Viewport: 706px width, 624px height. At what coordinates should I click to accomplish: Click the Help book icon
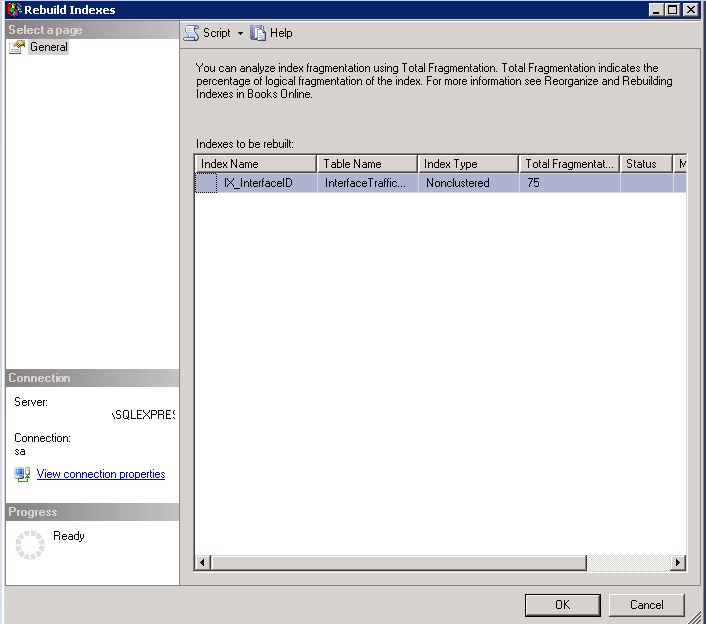coord(258,33)
